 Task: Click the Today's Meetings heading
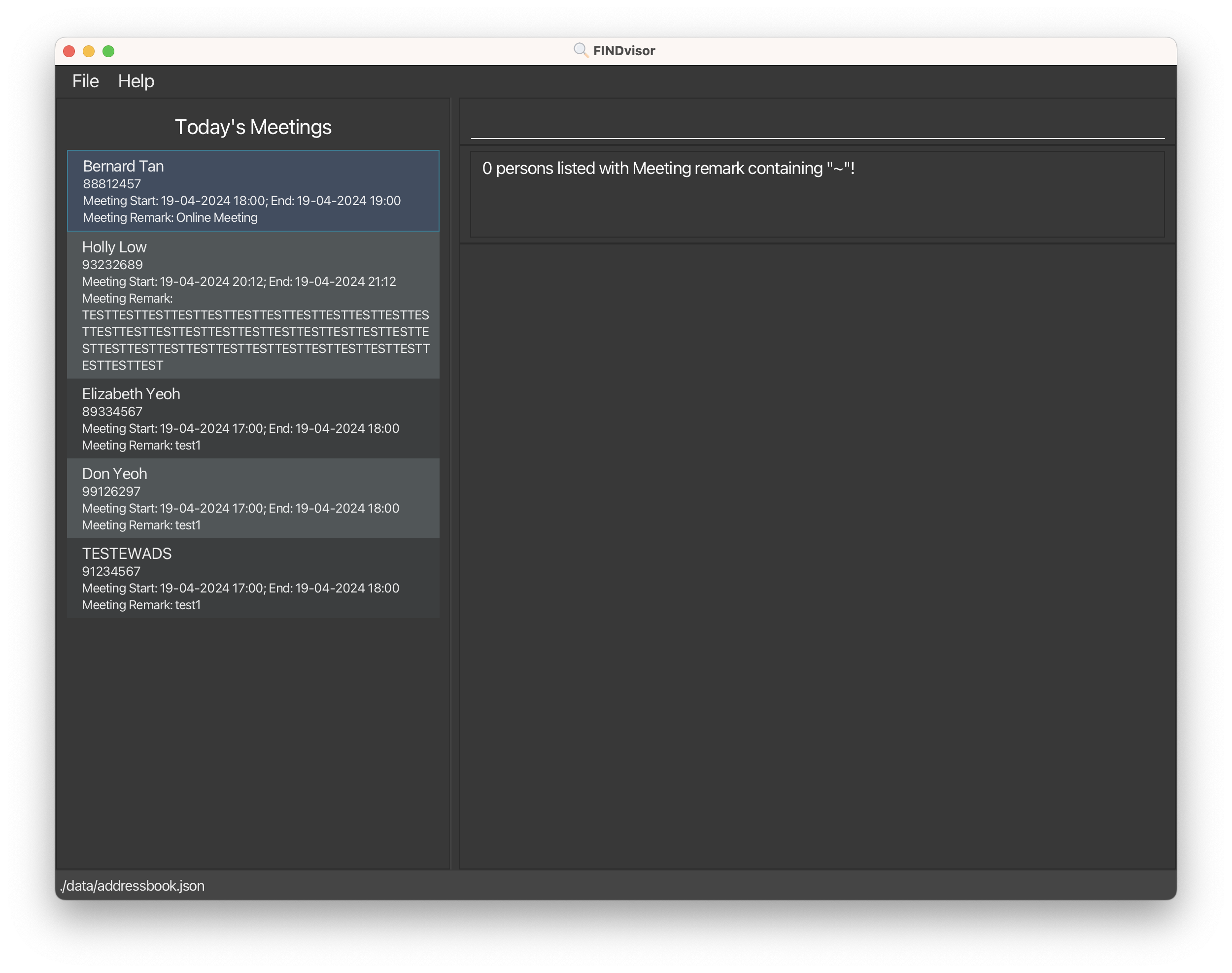tap(253, 127)
